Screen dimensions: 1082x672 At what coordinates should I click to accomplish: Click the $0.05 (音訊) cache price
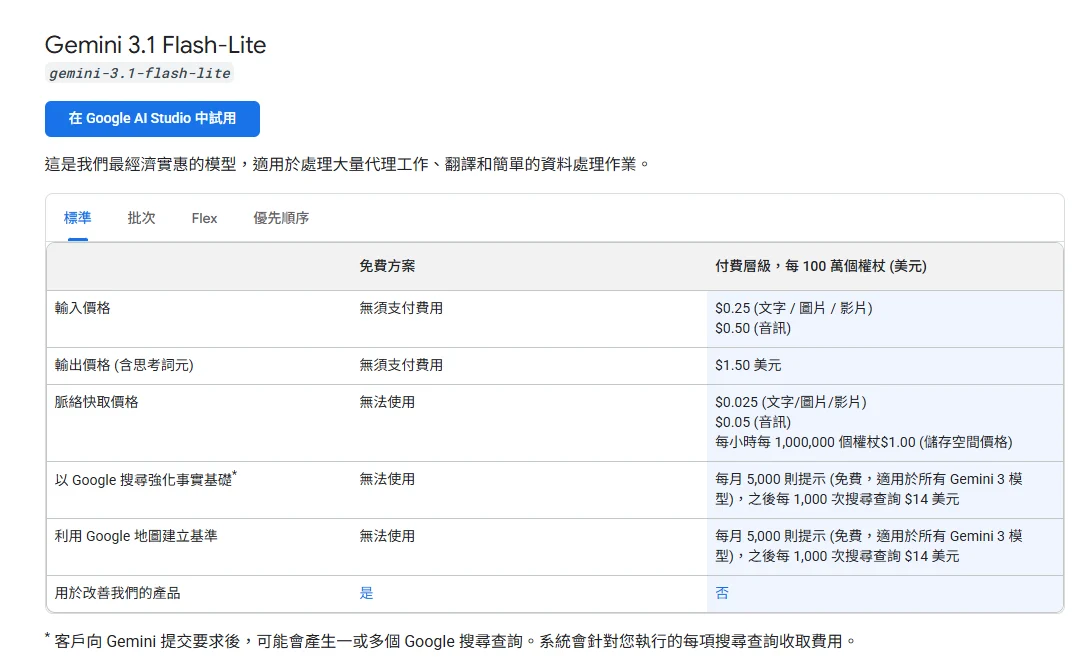click(x=753, y=422)
